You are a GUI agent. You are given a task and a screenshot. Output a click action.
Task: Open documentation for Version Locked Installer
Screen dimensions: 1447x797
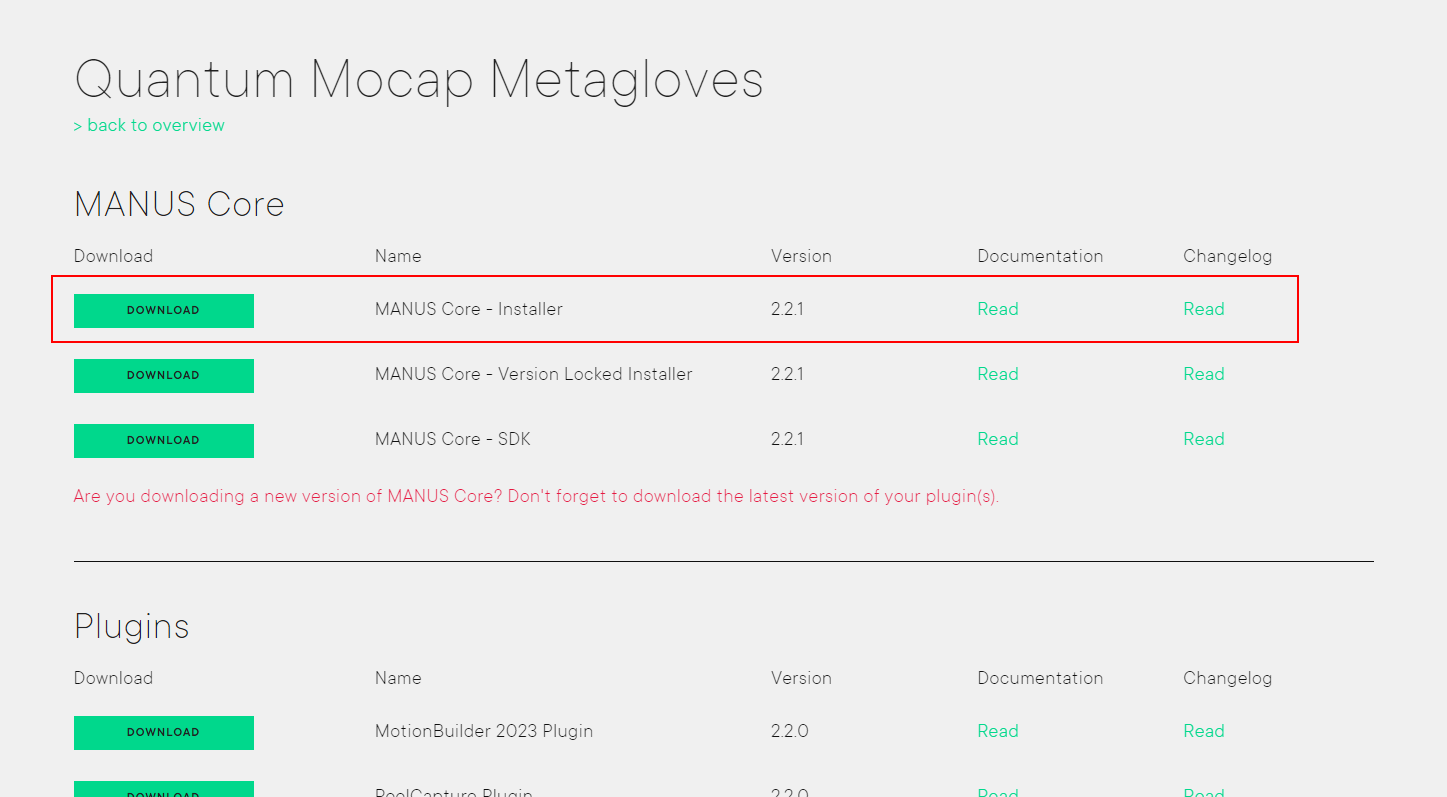coord(997,374)
